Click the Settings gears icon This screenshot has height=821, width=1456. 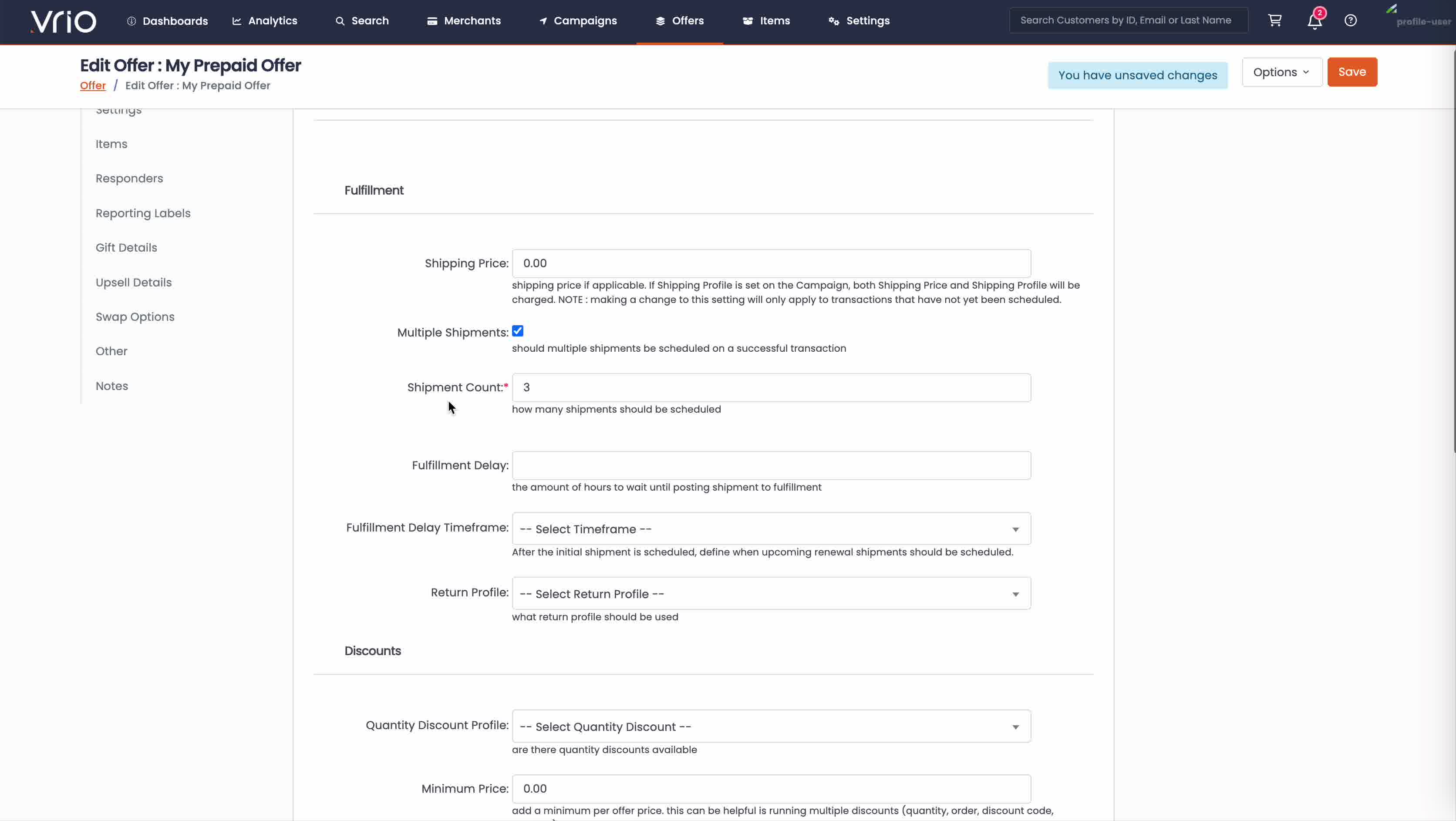pos(834,21)
